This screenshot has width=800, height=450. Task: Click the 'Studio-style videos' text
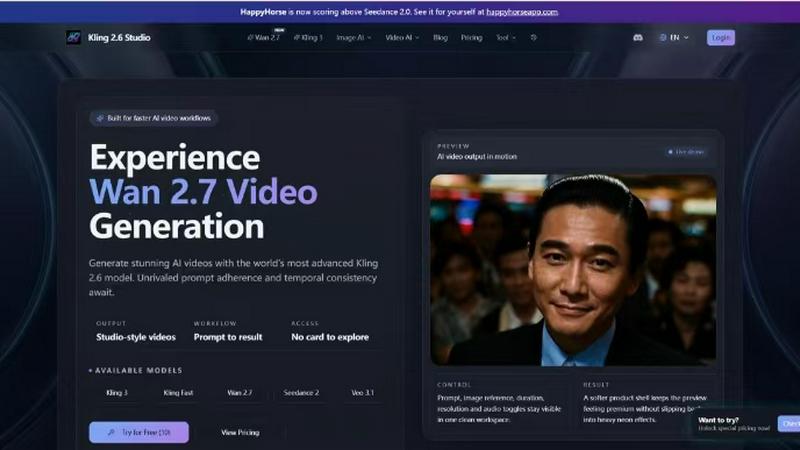(136, 337)
